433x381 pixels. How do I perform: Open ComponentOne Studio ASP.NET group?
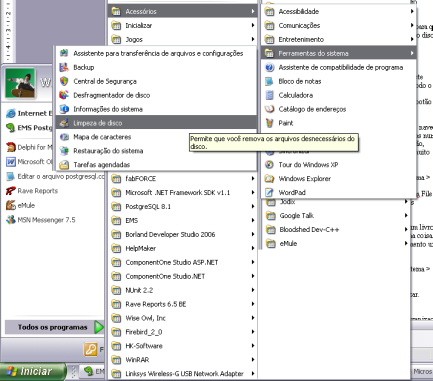click(183, 262)
